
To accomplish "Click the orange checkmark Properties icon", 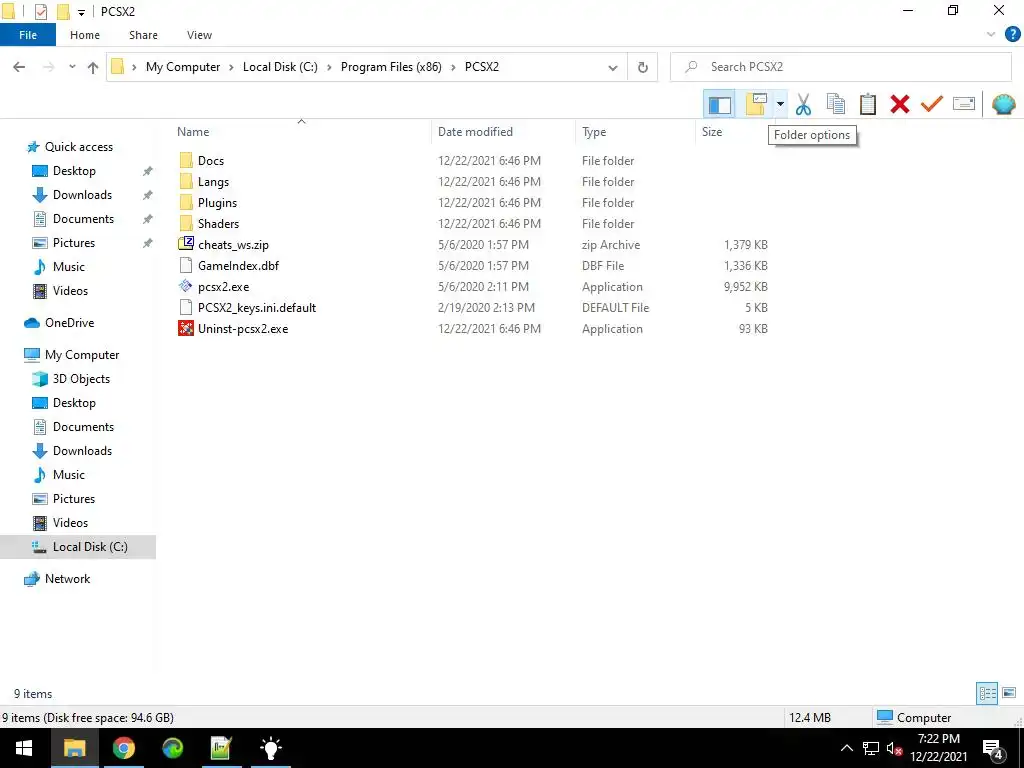I will click(931, 104).
